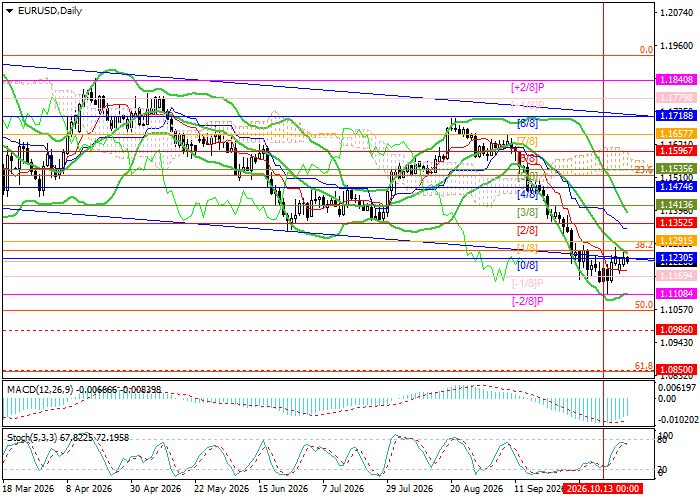The image size is (700, 500).
Task: Select the blue 1.17188 price label
Action: click(676, 116)
